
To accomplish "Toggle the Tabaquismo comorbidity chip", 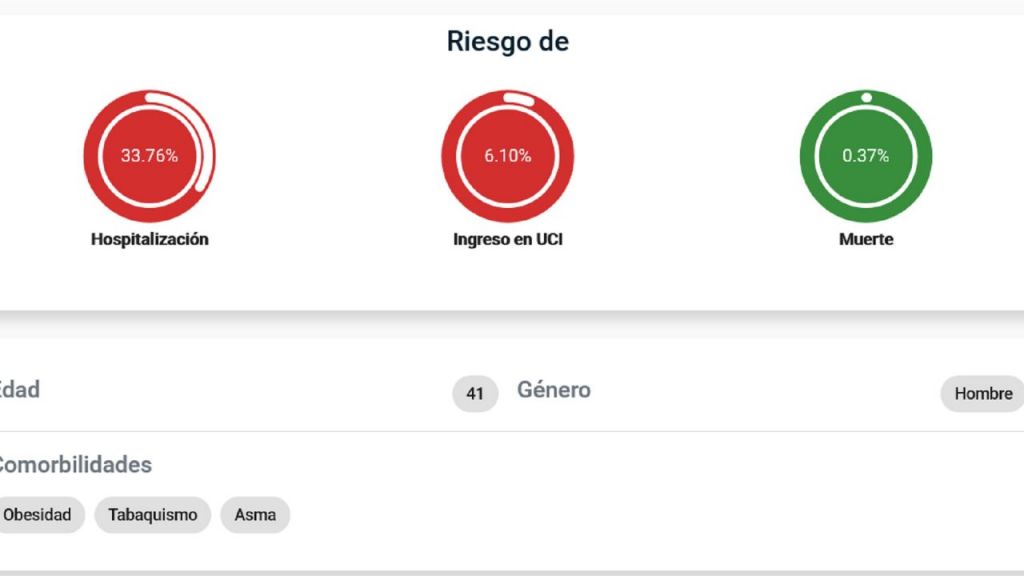I will click(153, 515).
